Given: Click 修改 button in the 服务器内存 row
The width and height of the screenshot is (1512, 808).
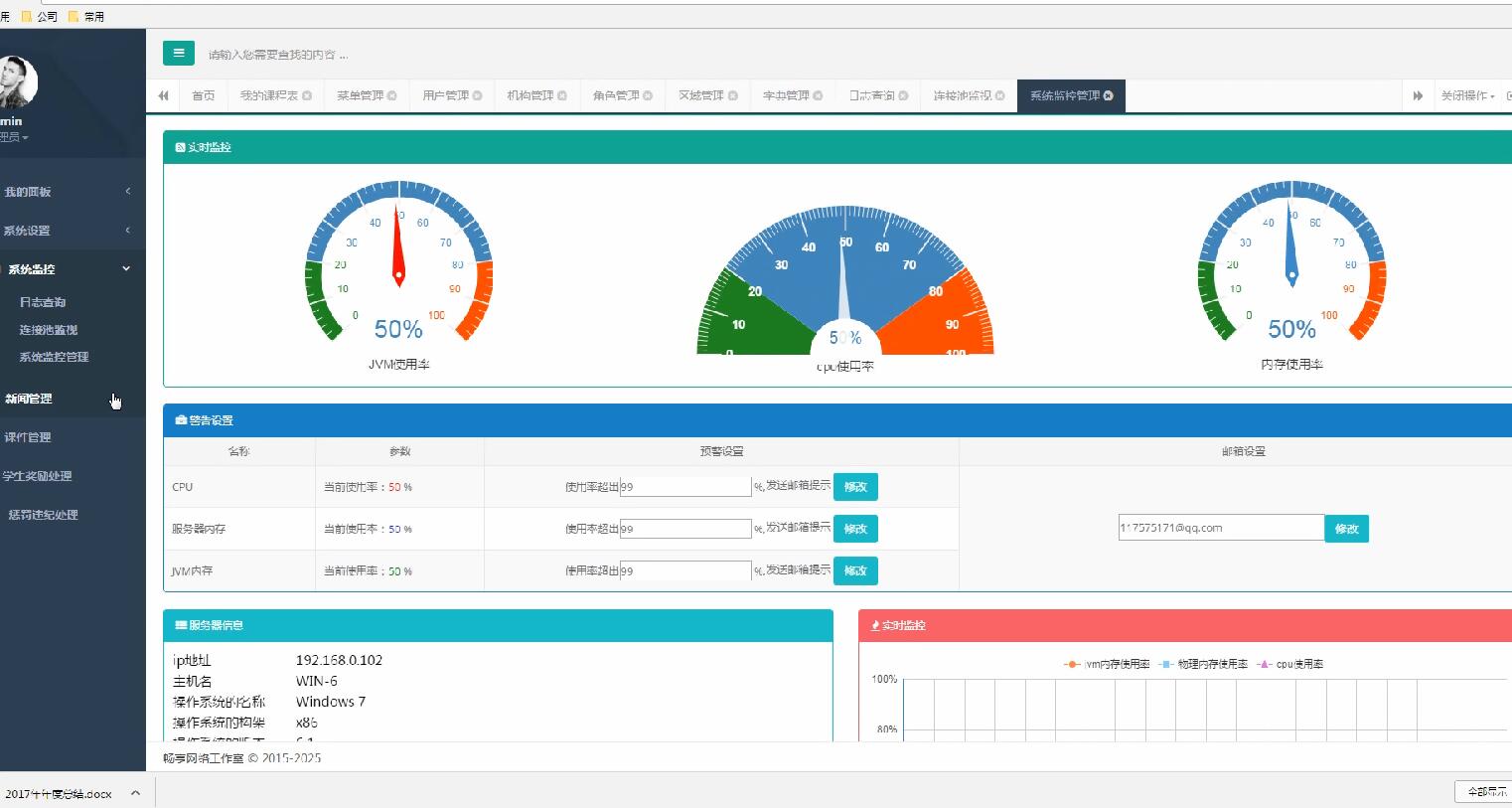Looking at the screenshot, I should (x=855, y=529).
